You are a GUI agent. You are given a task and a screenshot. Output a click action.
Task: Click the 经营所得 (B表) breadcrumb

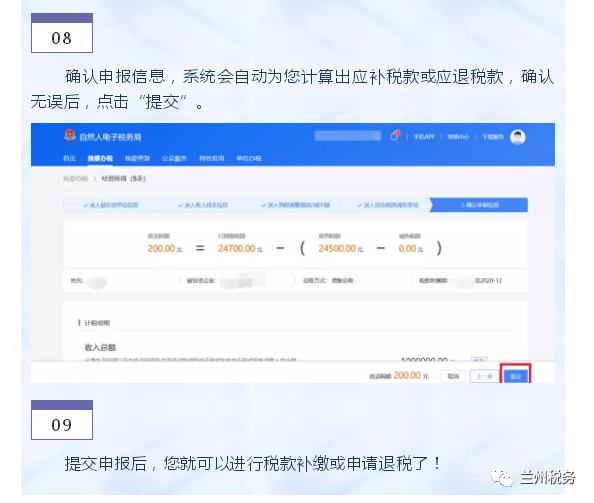click(x=123, y=178)
